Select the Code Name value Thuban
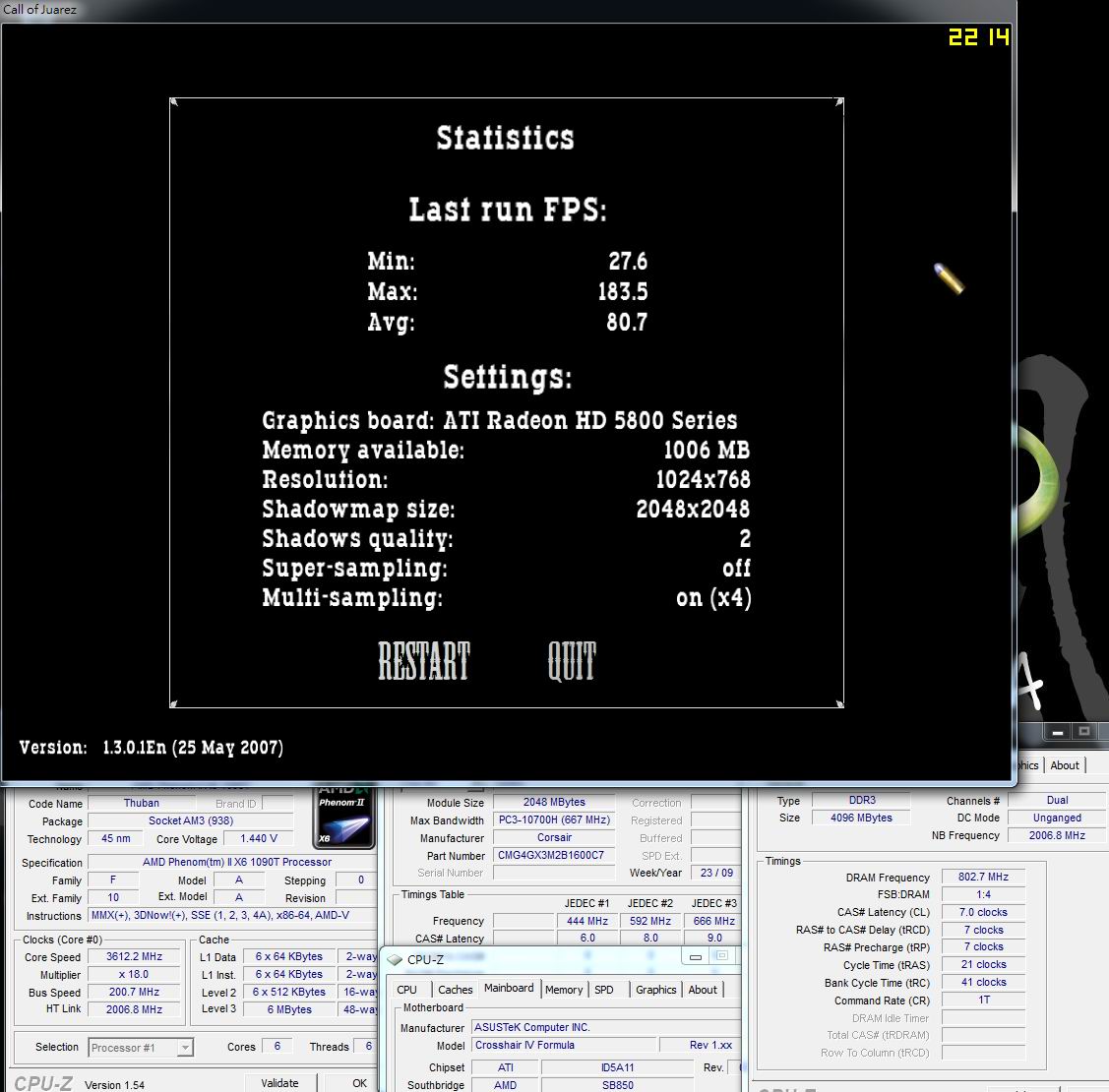The height and width of the screenshot is (1092, 1109). tap(142, 803)
